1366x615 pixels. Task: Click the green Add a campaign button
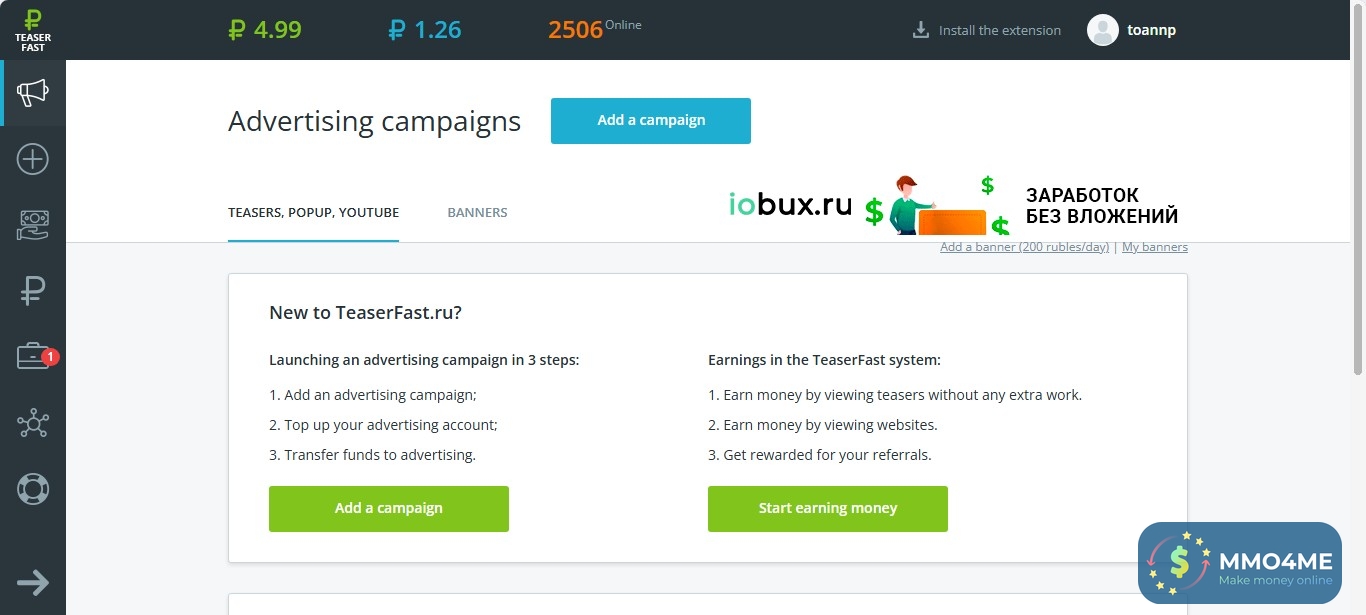389,508
